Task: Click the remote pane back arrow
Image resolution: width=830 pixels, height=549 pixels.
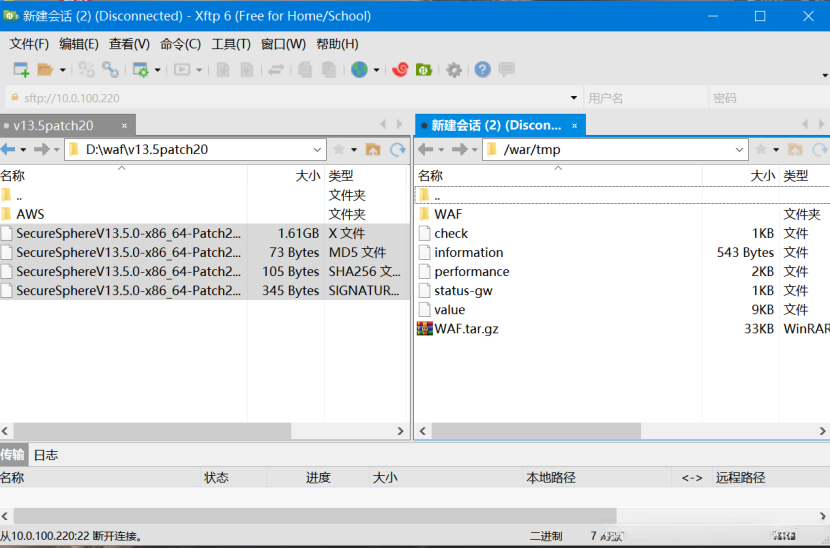Action: point(426,150)
